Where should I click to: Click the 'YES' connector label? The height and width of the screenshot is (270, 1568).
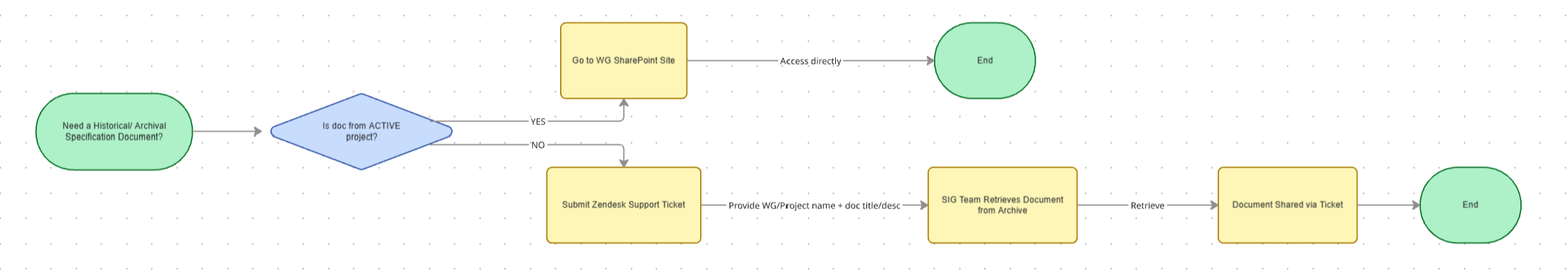point(538,121)
